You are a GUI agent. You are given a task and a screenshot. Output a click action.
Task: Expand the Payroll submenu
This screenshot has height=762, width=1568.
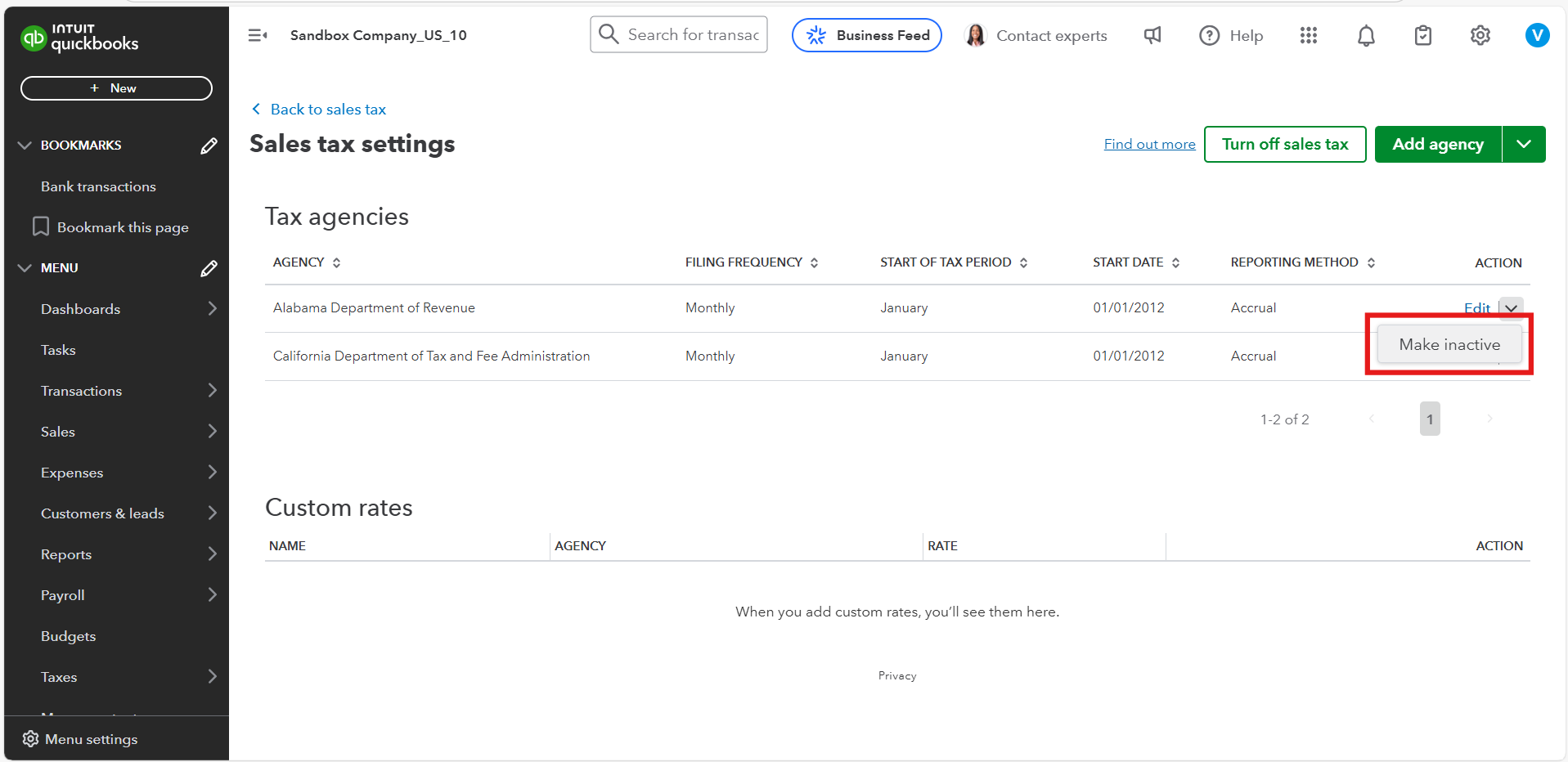coord(213,594)
